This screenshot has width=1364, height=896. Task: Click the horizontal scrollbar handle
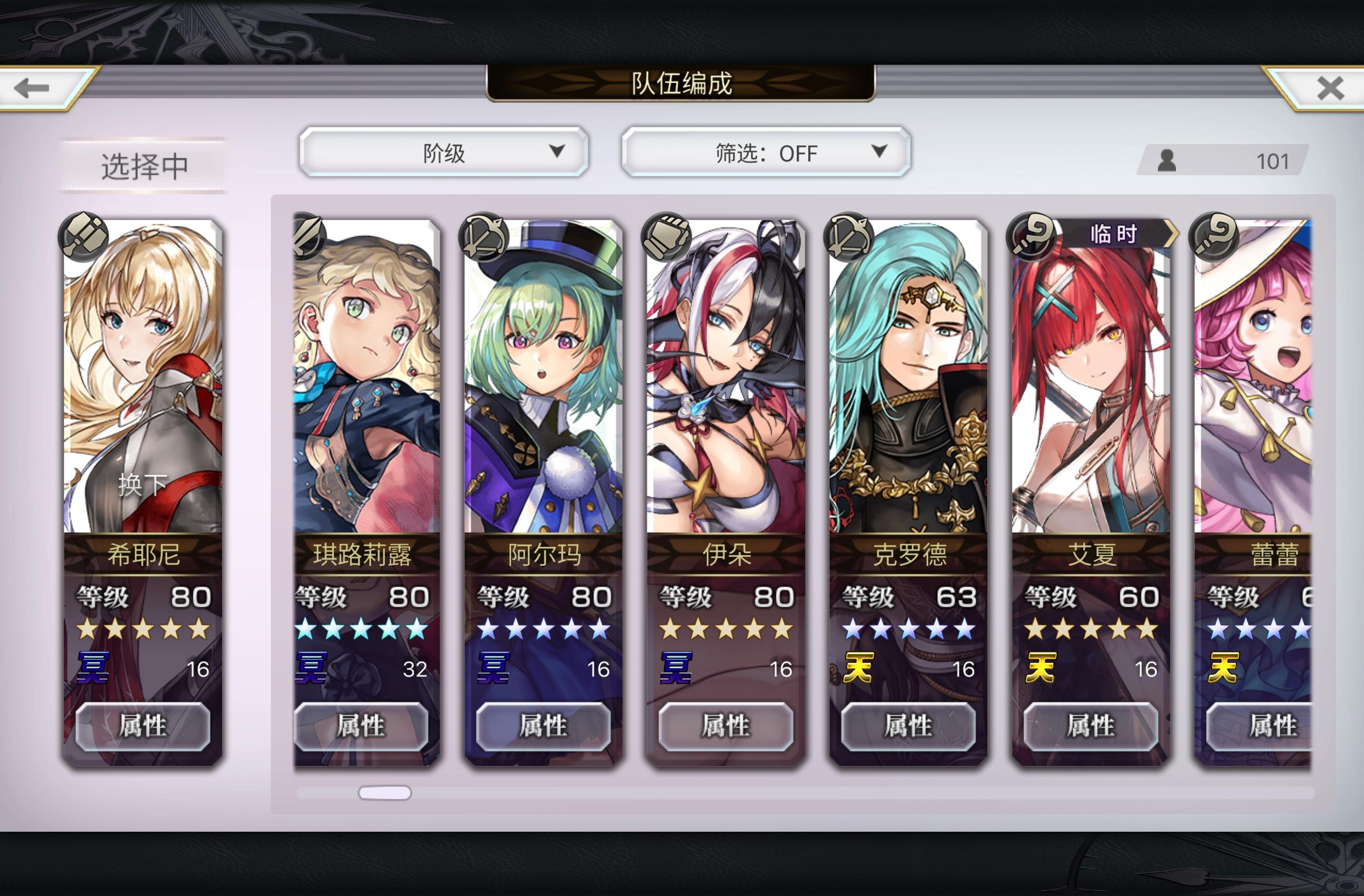point(384,793)
